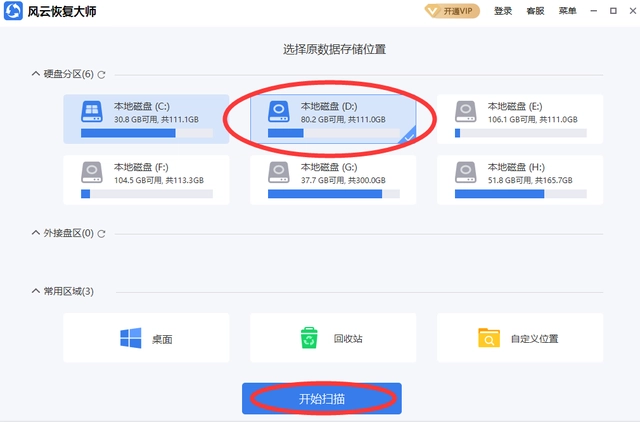The width and height of the screenshot is (640, 422).
Task: Click the checkmark on D: drive card
Action: (x=409, y=138)
